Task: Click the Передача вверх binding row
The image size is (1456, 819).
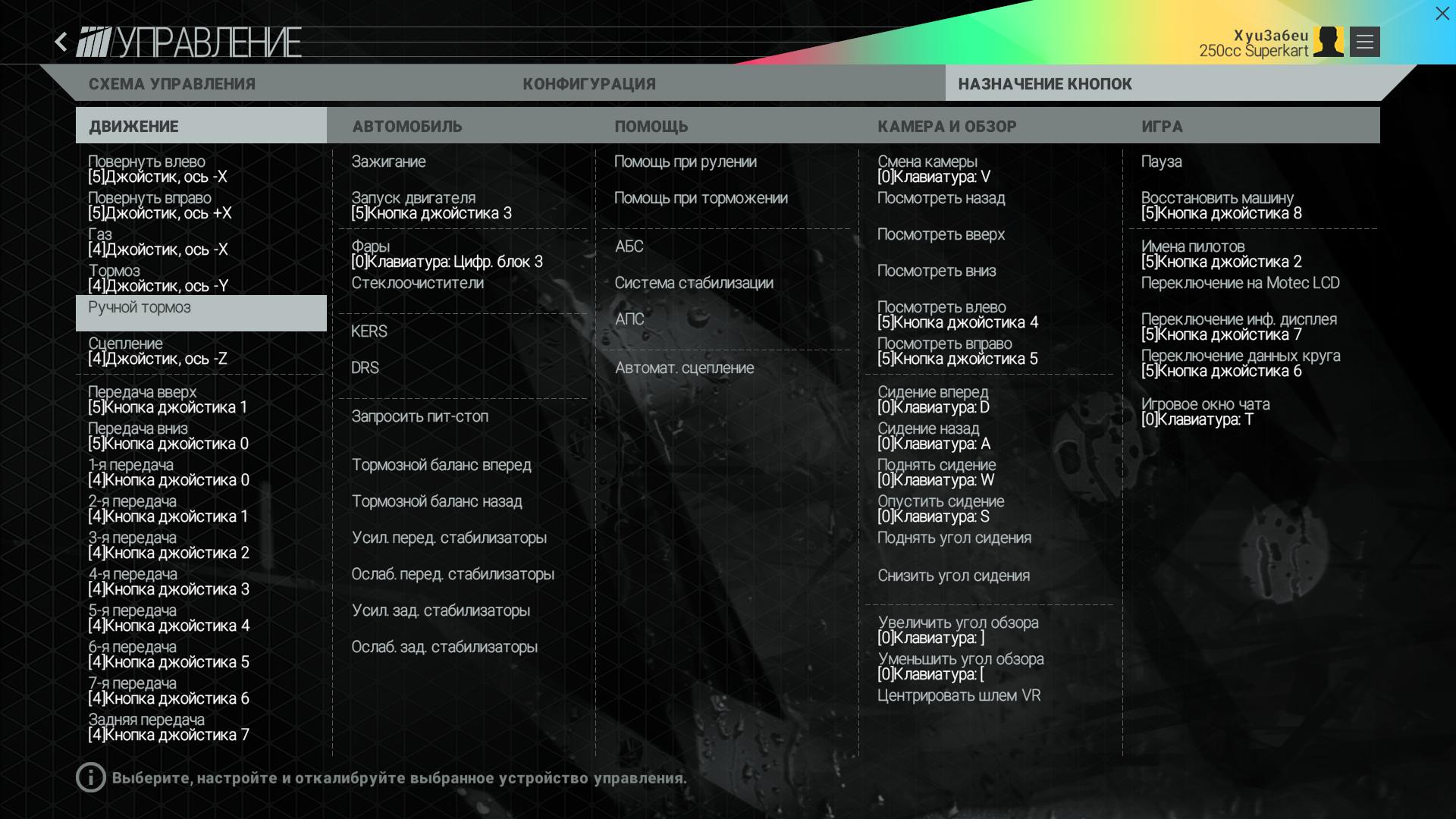Action: point(167,400)
